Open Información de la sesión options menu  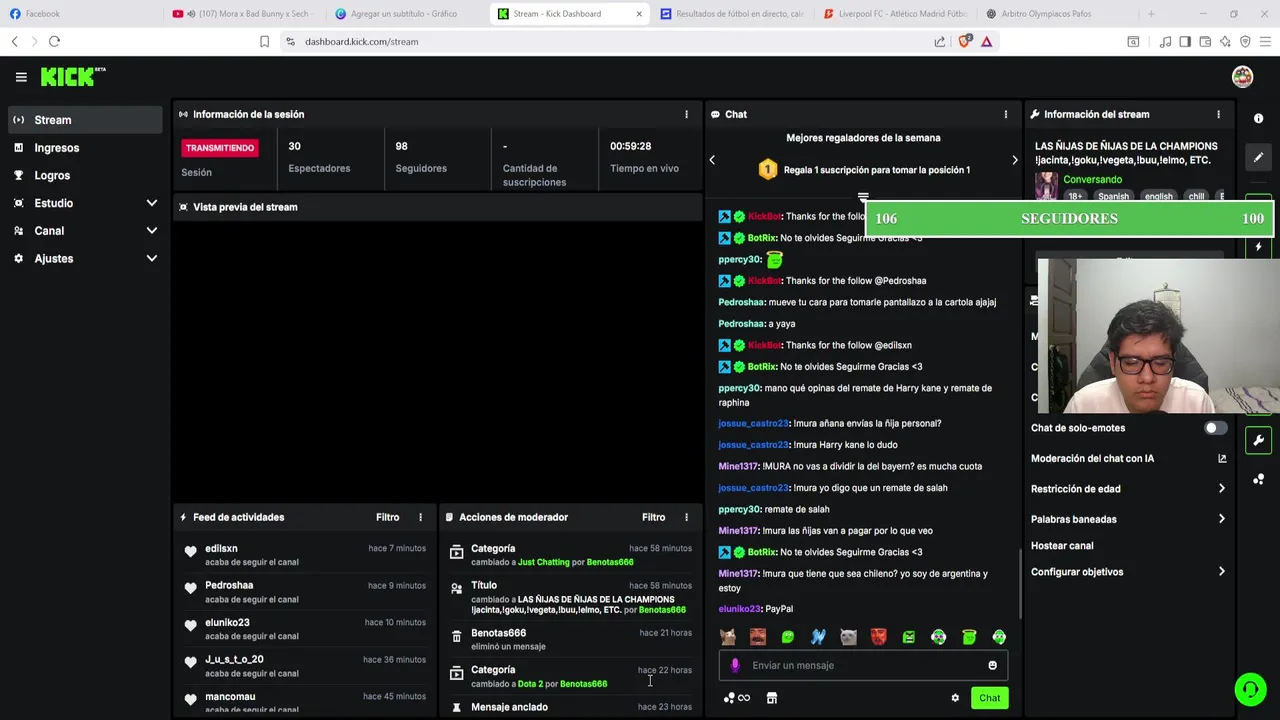(x=686, y=114)
